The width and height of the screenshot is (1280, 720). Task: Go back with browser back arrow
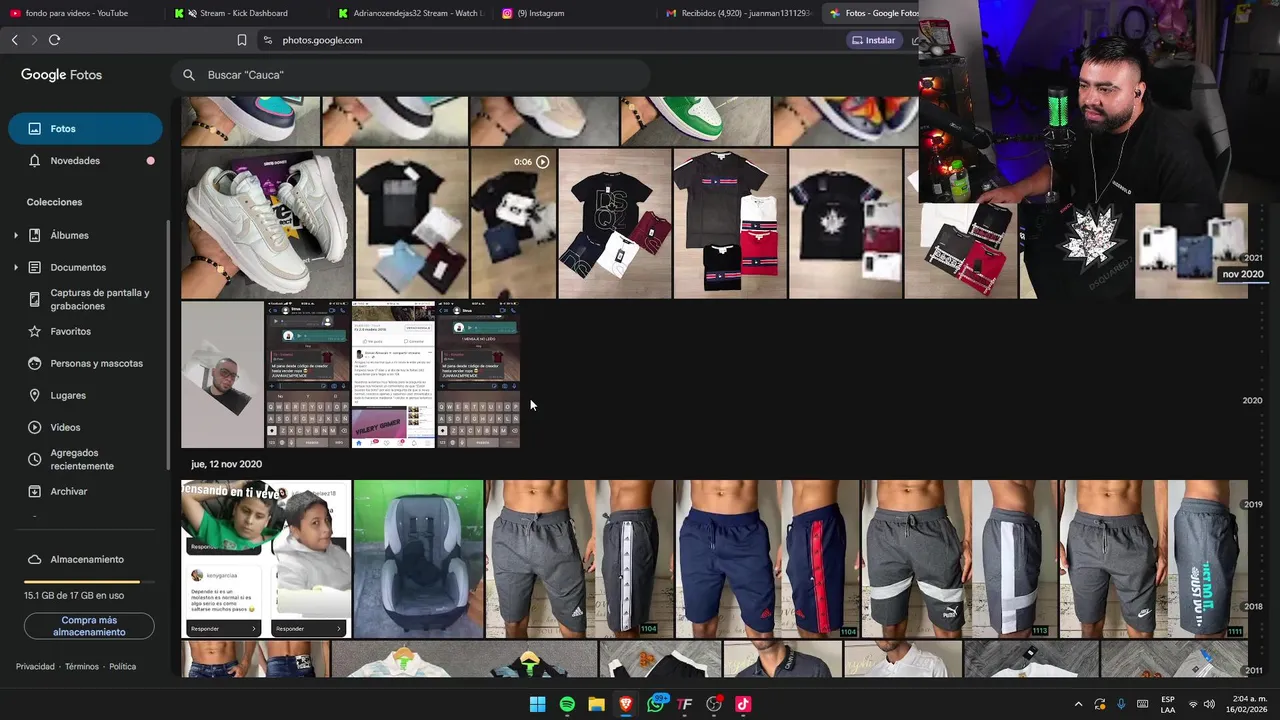coord(14,40)
